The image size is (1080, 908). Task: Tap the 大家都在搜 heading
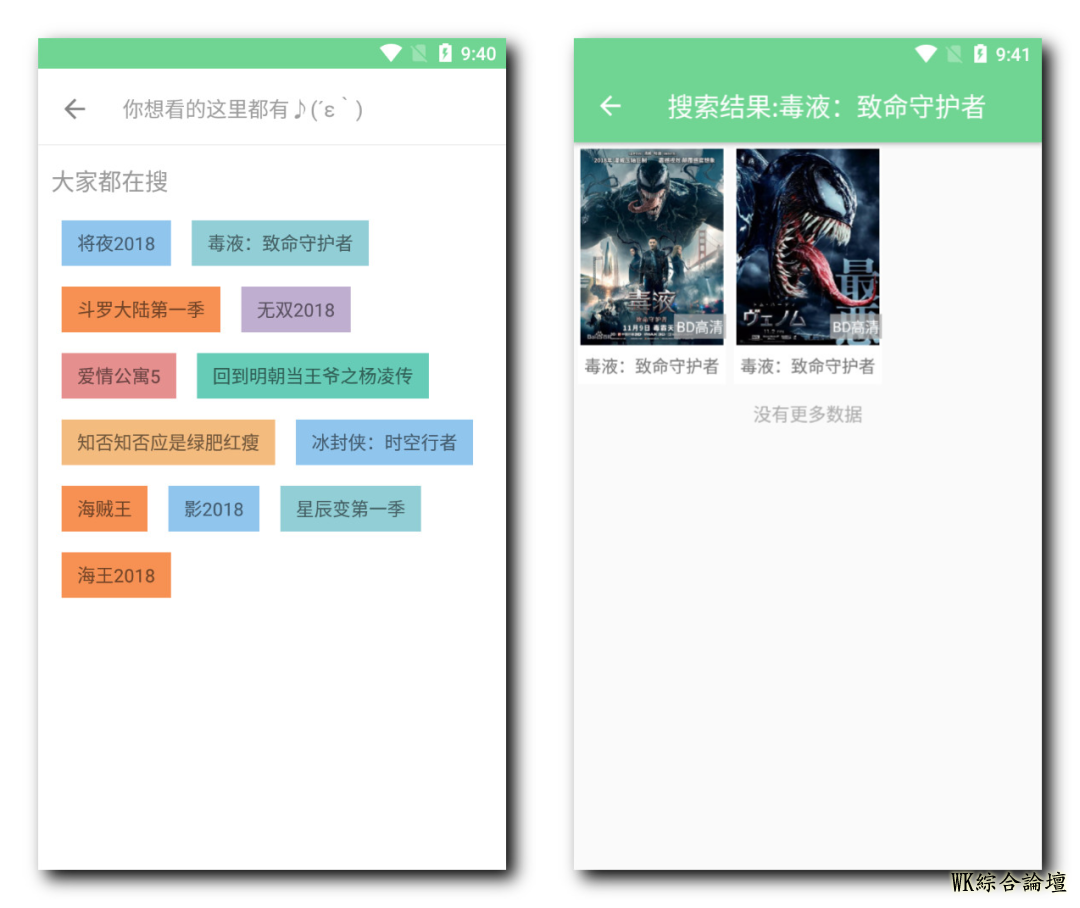tap(110, 182)
